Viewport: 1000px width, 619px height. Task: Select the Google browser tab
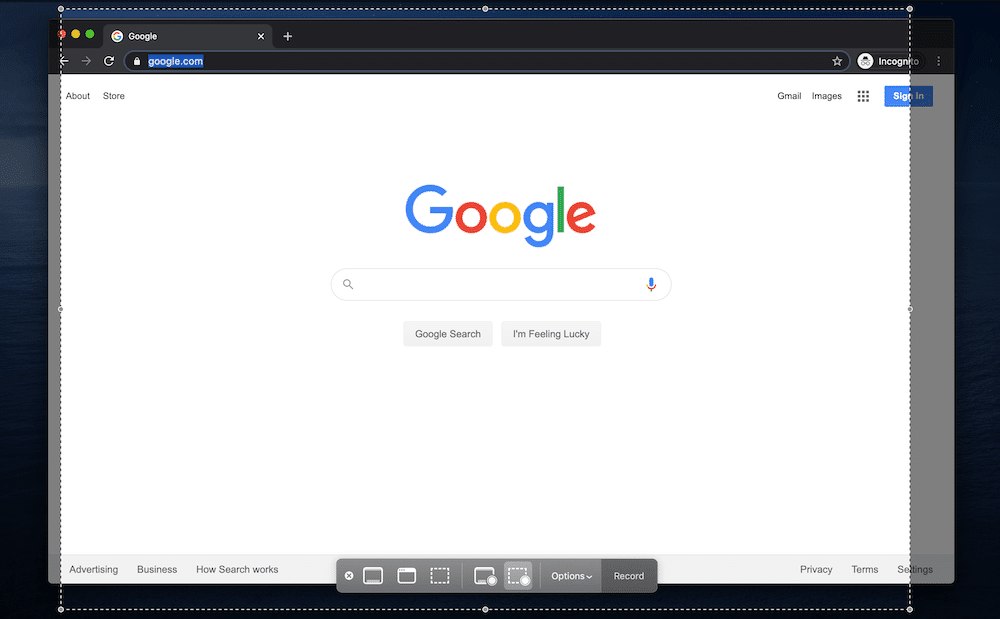pyautogui.click(x=188, y=36)
